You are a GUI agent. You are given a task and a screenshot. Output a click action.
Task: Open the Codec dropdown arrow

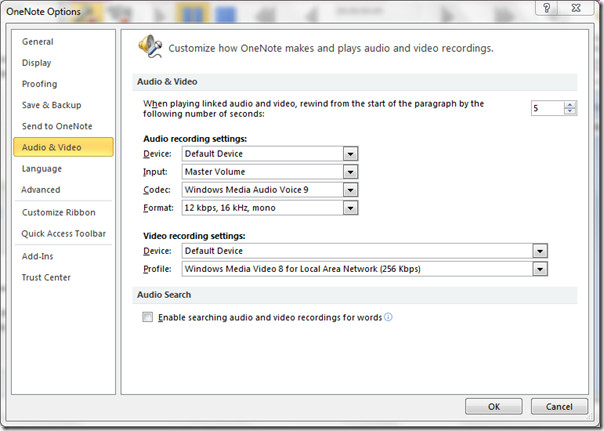click(x=350, y=190)
